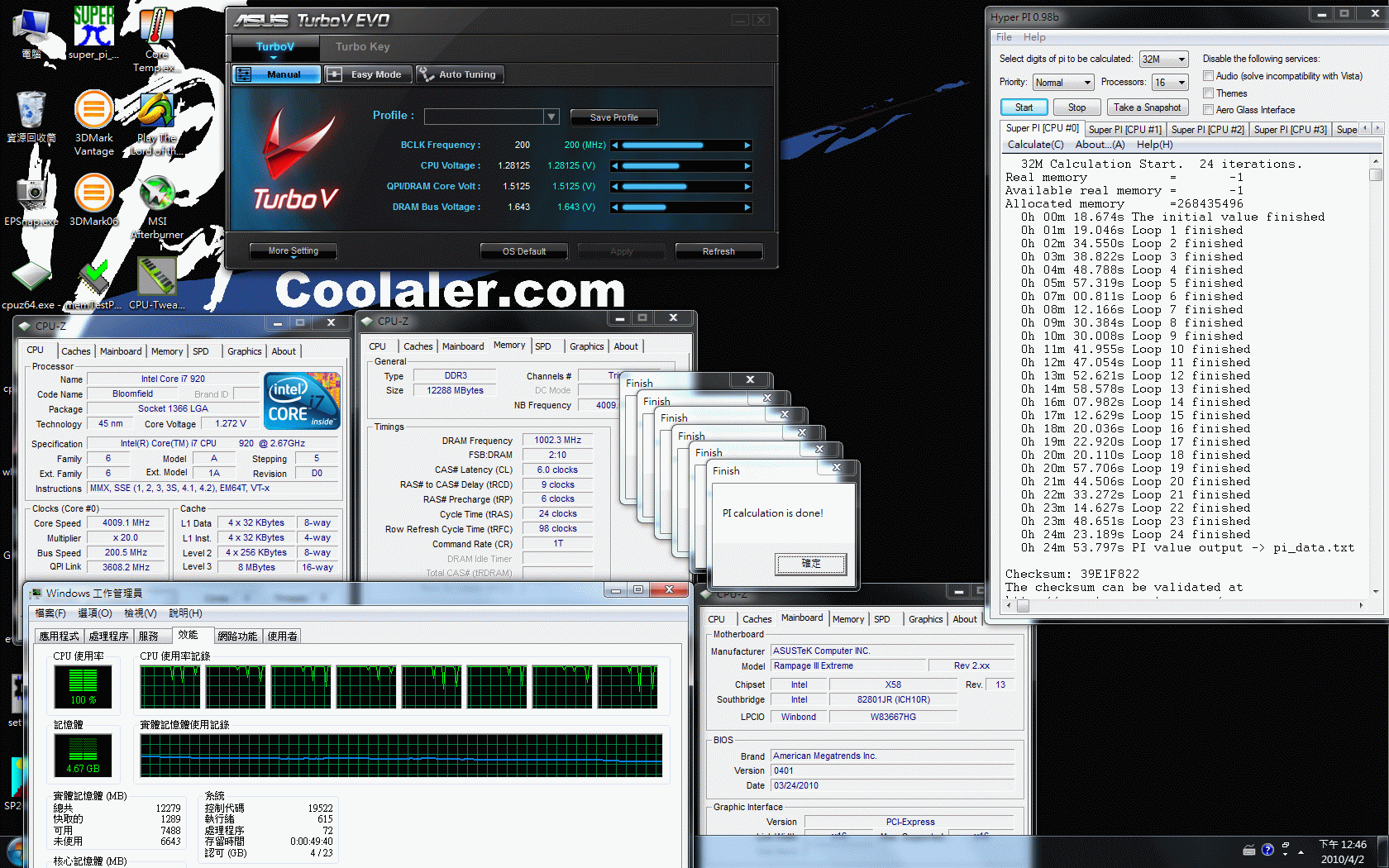The height and width of the screenshot is (868, 1389).
Task: Open the 3DMark Vantage desktop icon
Action: point(93,111)
